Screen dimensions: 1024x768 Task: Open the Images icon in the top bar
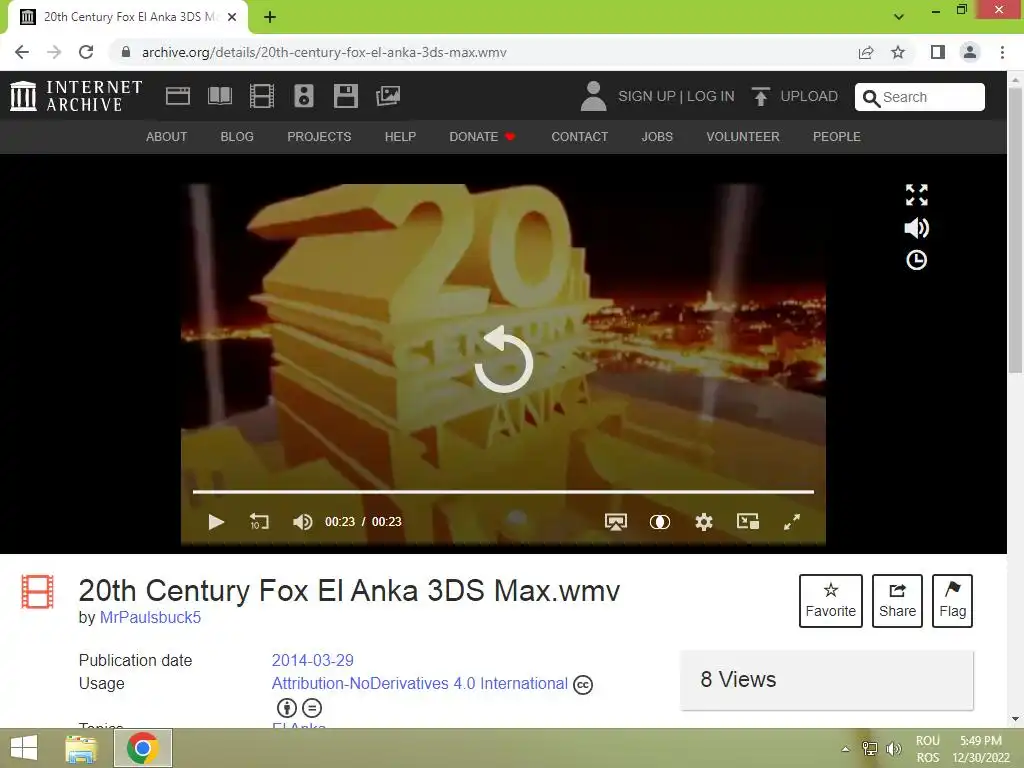[388, 96]
